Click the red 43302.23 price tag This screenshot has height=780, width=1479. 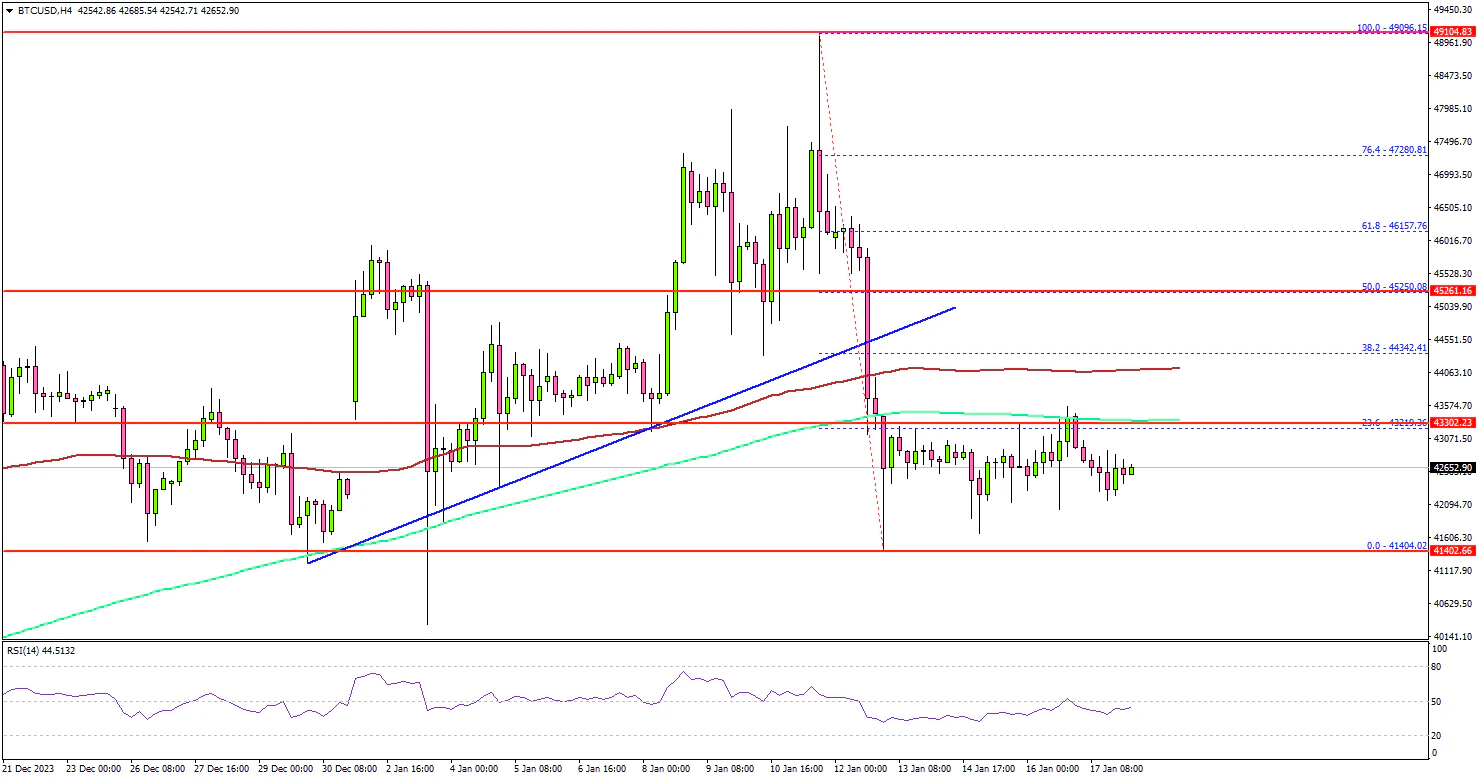point(1452,423)
